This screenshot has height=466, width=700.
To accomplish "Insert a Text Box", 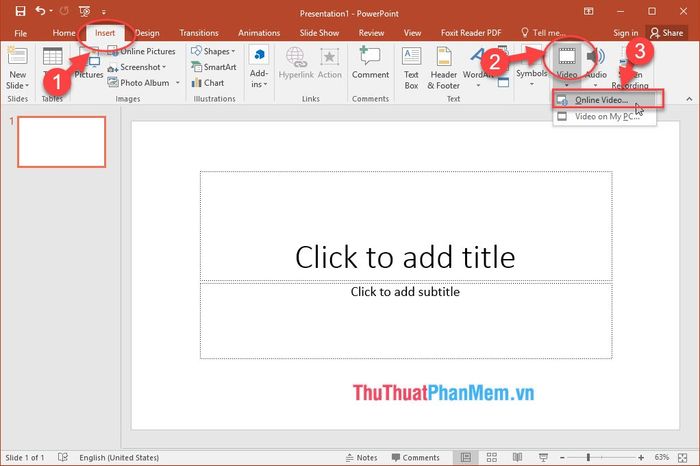I will pyautogui.click(x=411, y=67).
